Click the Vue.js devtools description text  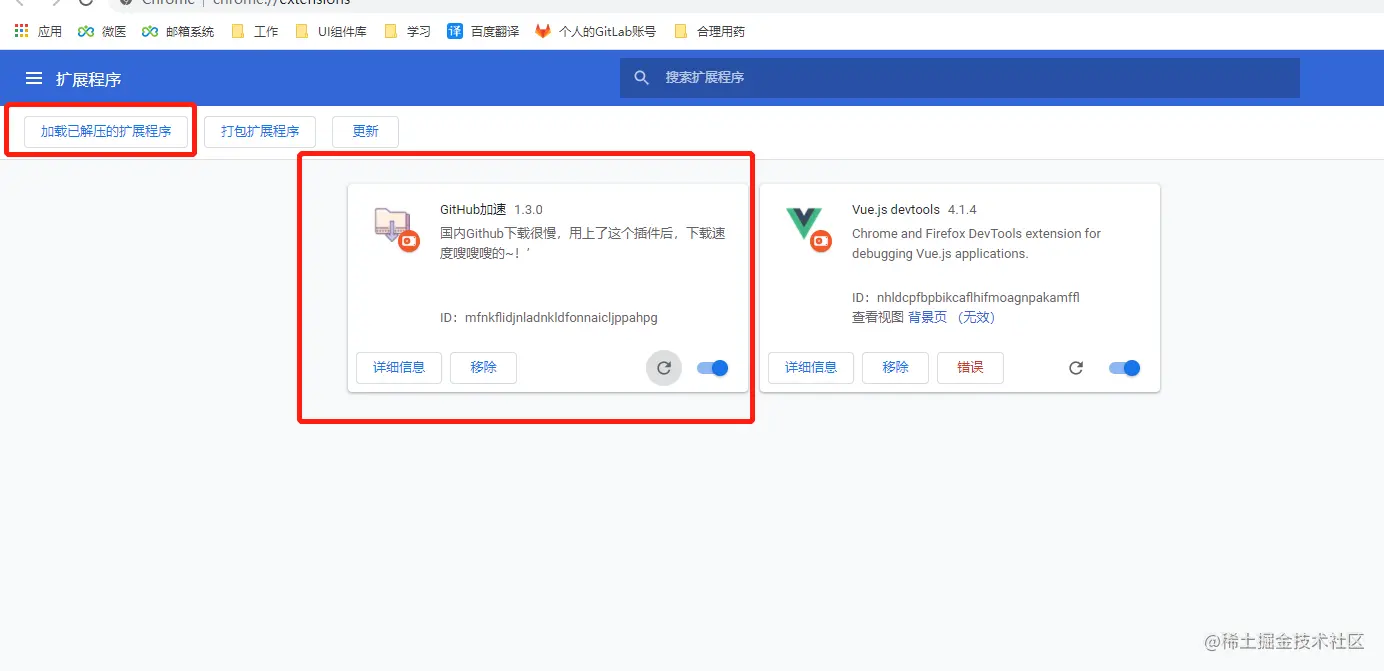976,243
